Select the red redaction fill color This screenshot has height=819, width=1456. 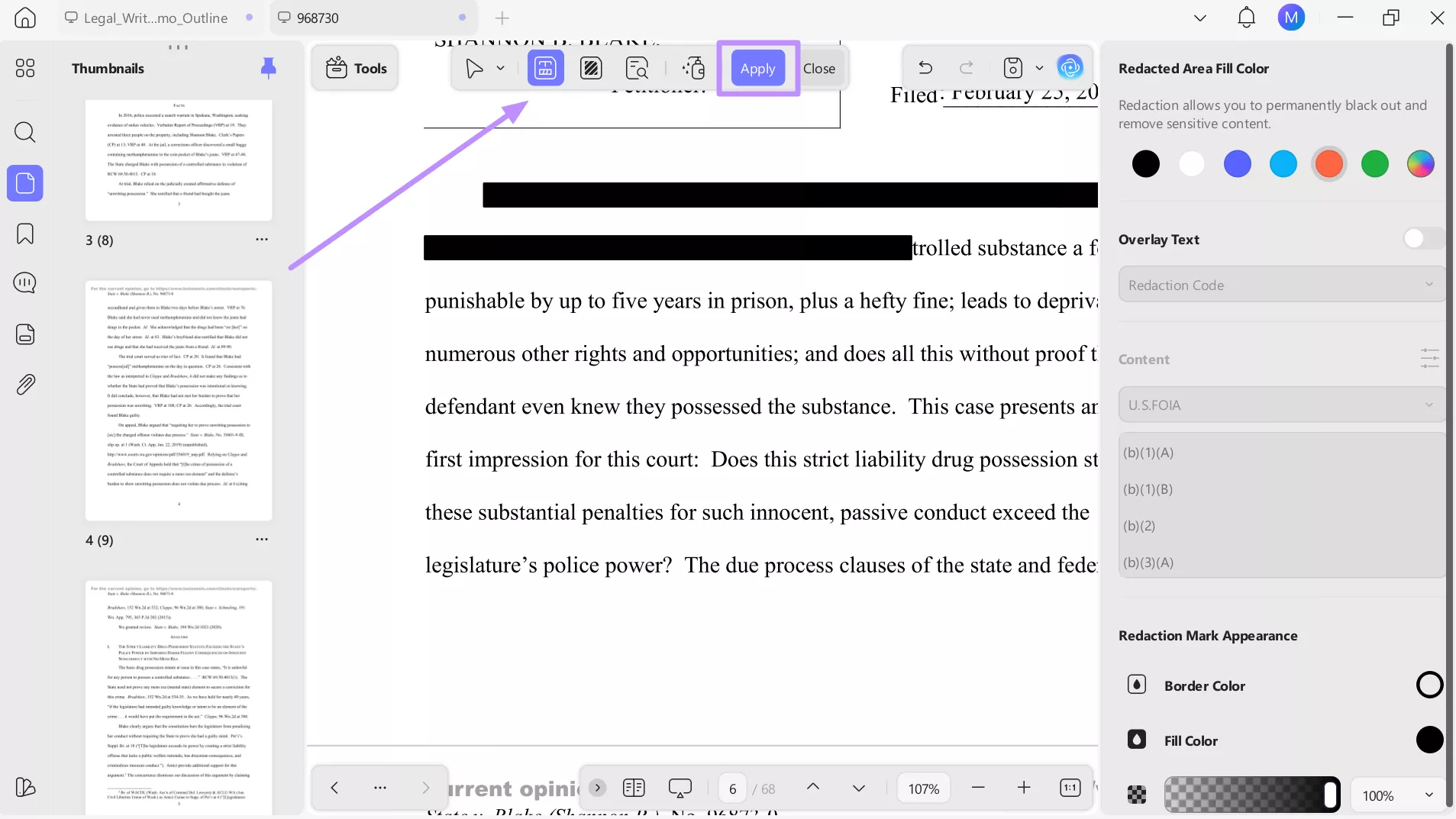pos(1329,164)
